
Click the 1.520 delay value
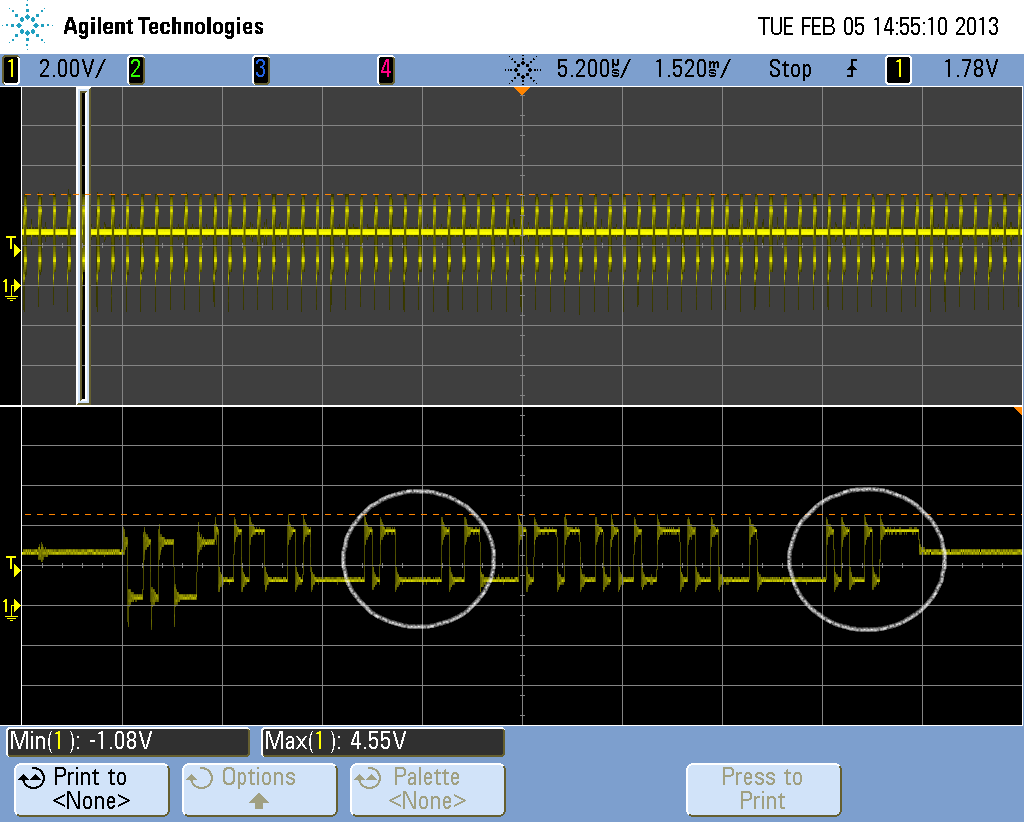(x=692, y=69)
